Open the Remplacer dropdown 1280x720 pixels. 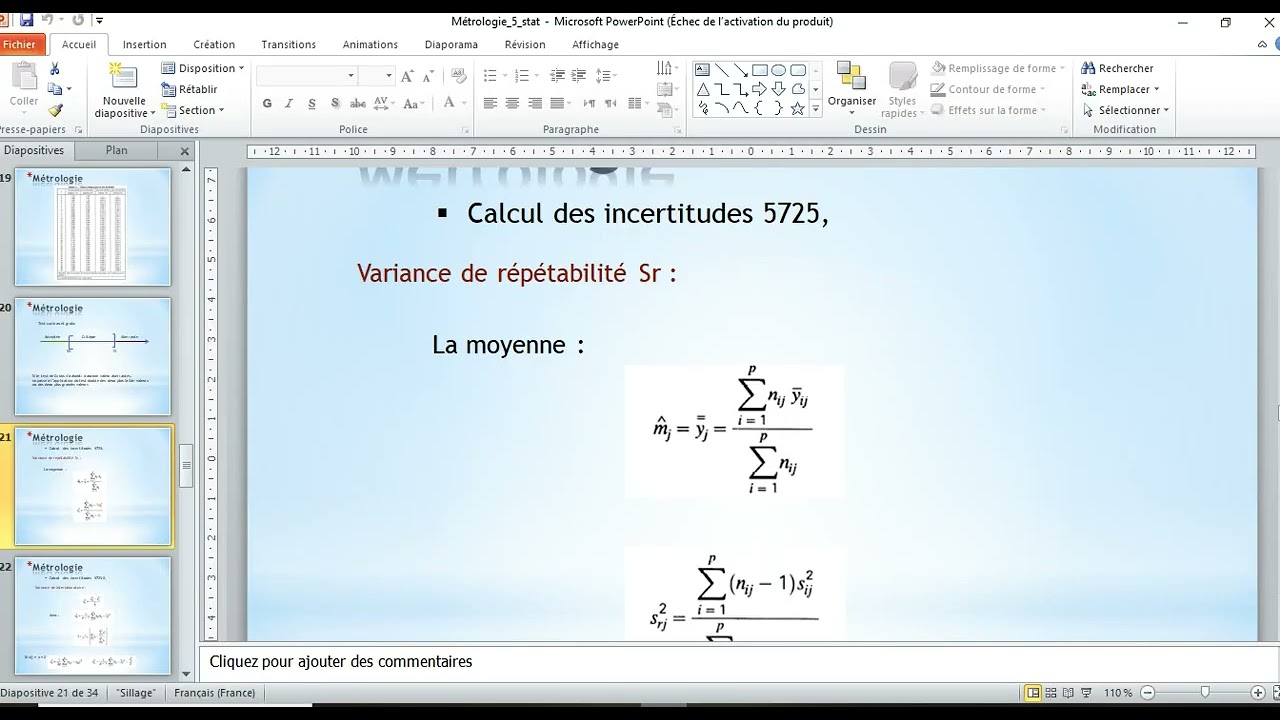tap(1121, 89)
